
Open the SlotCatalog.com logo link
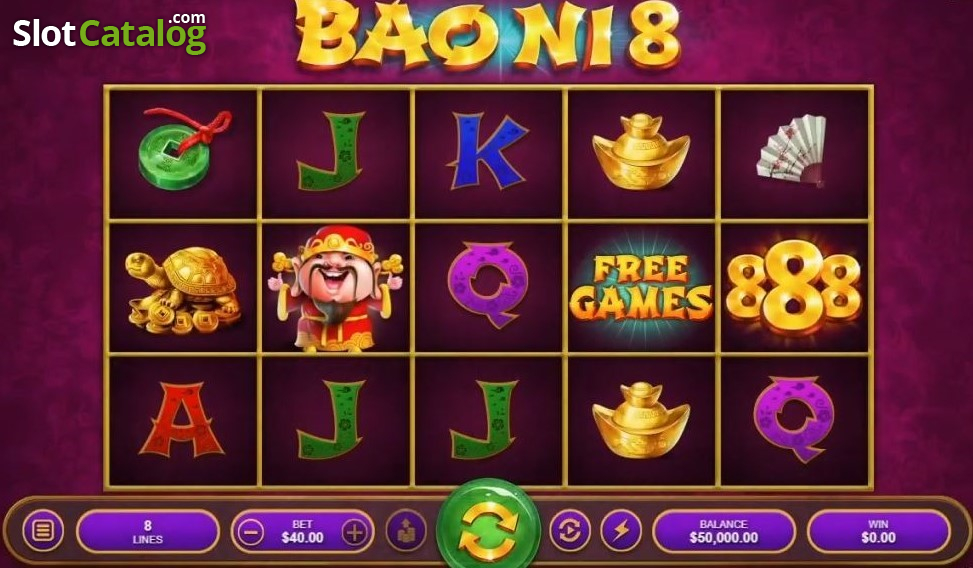tap(110, 32)
